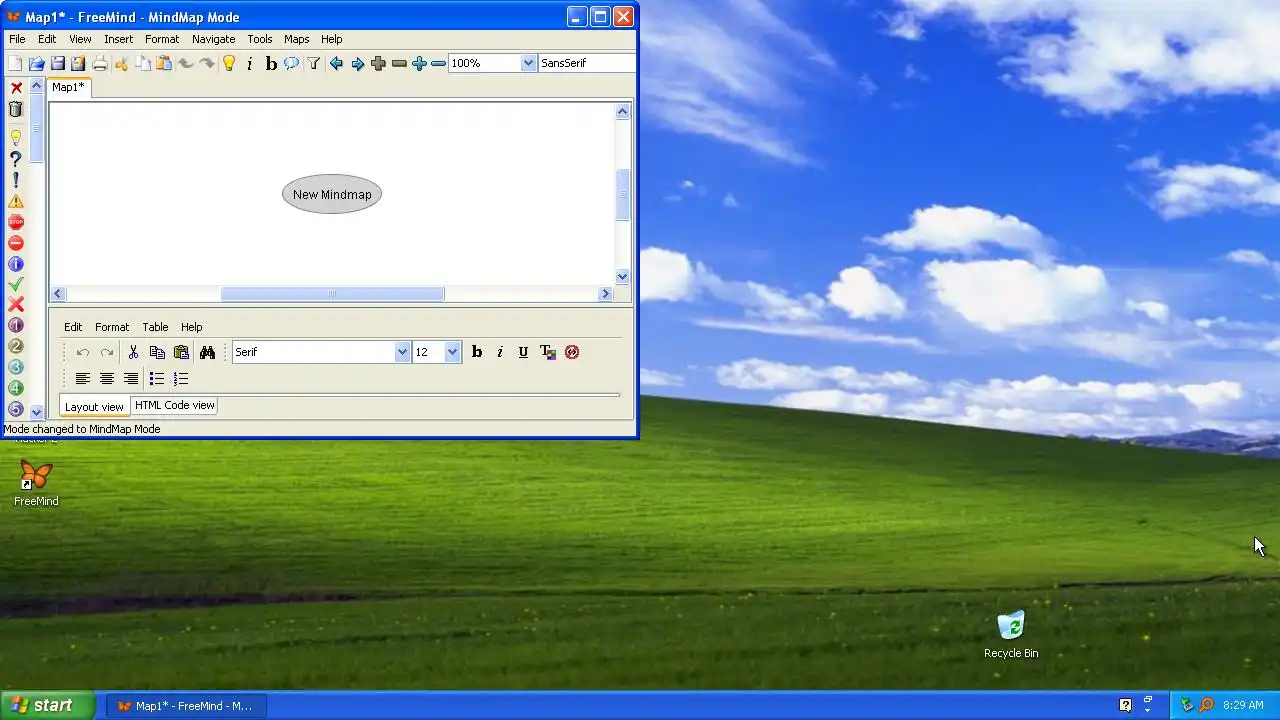This screenshot has height=720, width=1280.
Task: Pick text color in the note editor
Action: pos(547,352)
